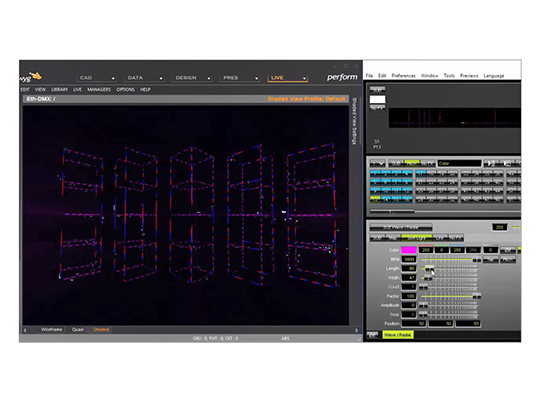This screenshot has width=550, height=400.
Task: Click the magenta Color swatch
Action: (x=409, y=250)
